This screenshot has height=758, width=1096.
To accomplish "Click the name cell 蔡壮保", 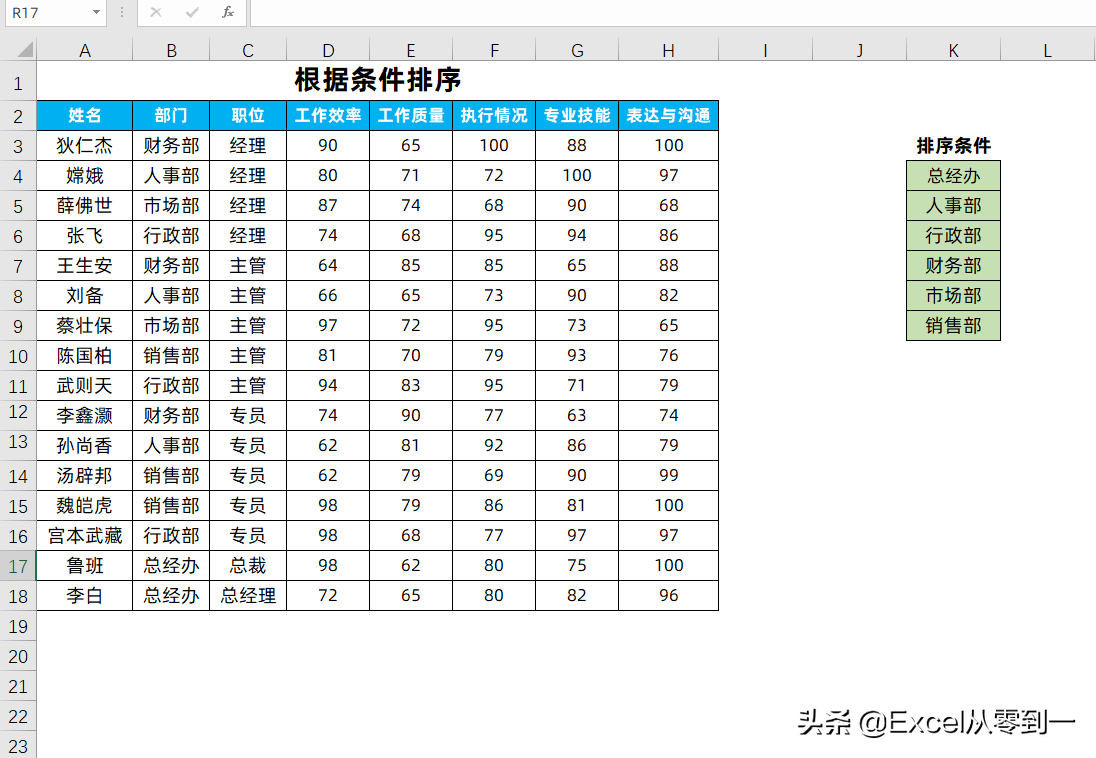I will coord(85,326).
